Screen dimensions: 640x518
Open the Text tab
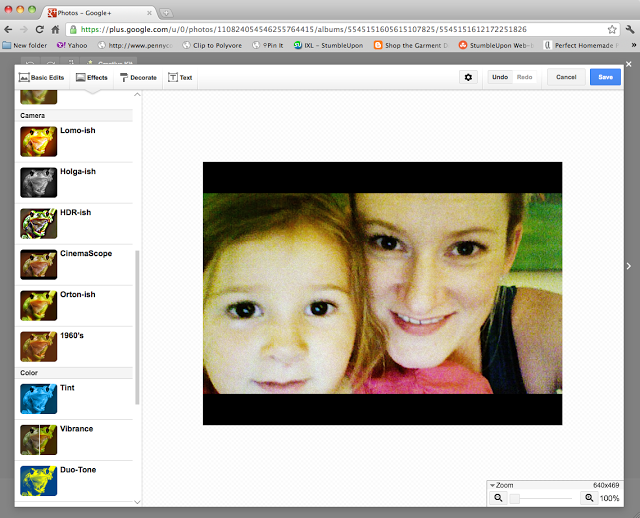click(180, 77)
